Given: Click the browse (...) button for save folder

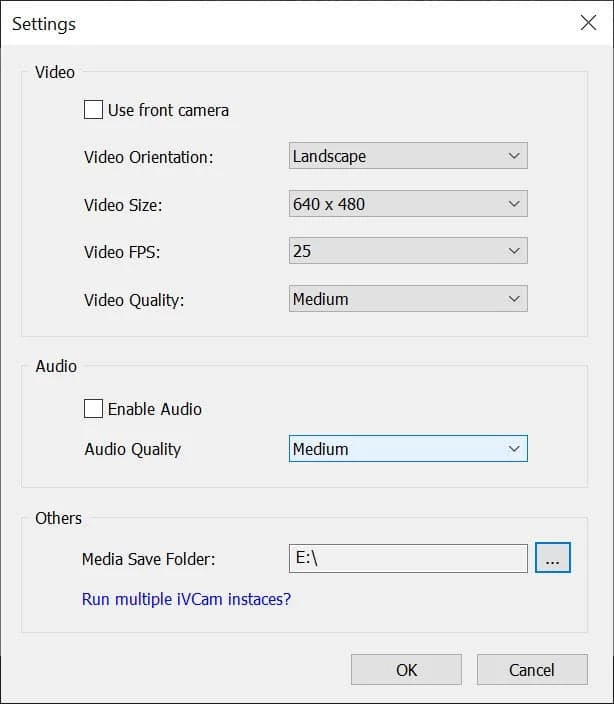Looking at the screenshot, I should point(553,559).
